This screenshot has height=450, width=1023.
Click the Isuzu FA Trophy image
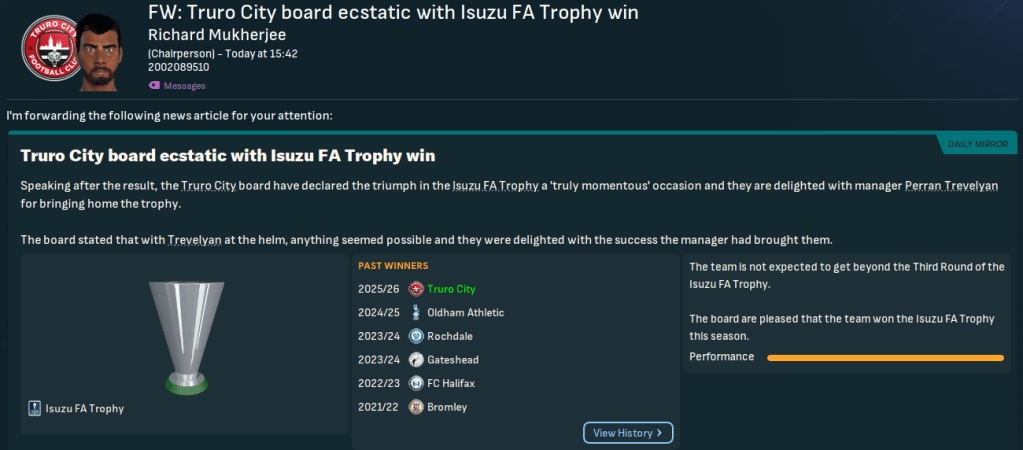coord(179,336)
